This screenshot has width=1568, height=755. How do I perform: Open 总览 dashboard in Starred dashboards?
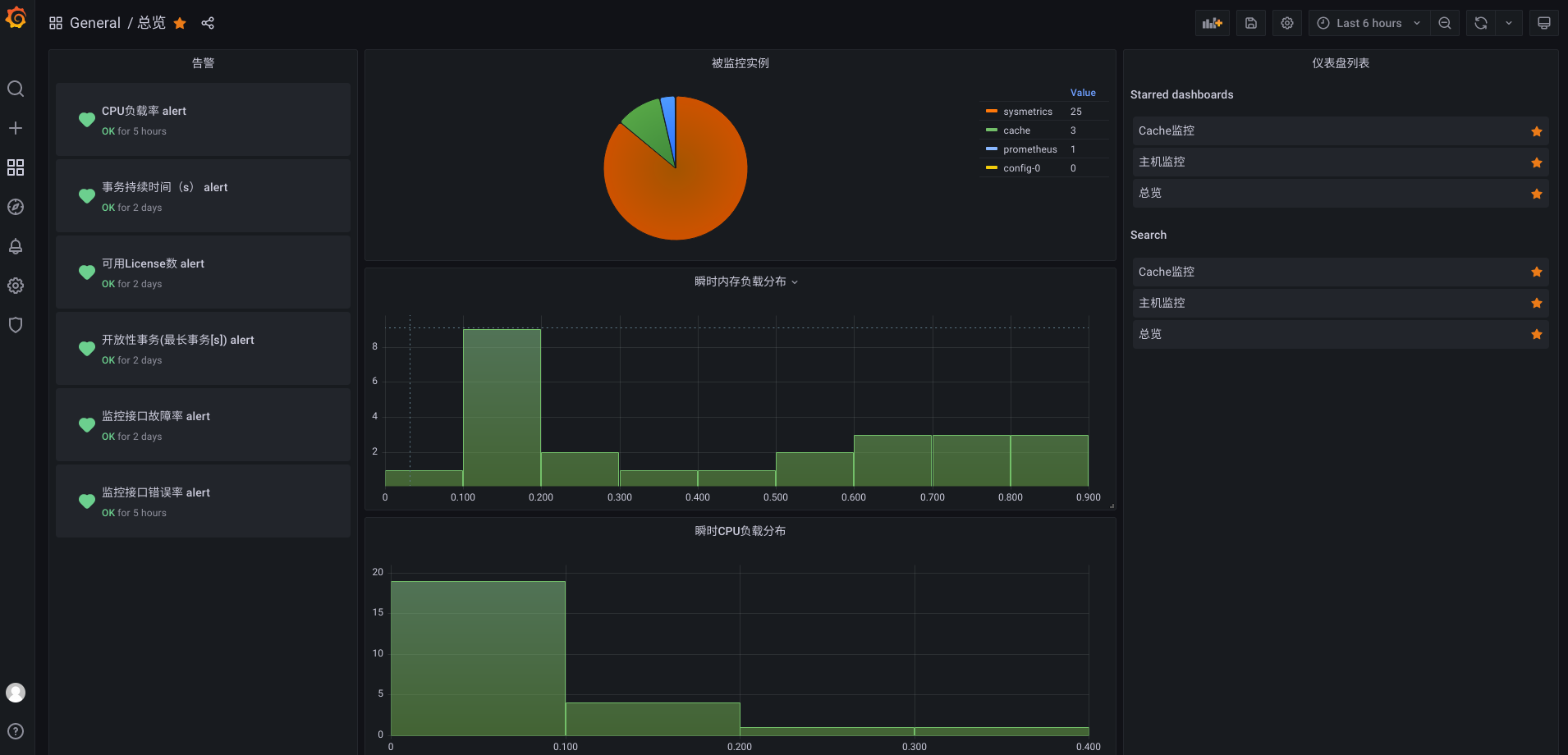click(1150, 193)
